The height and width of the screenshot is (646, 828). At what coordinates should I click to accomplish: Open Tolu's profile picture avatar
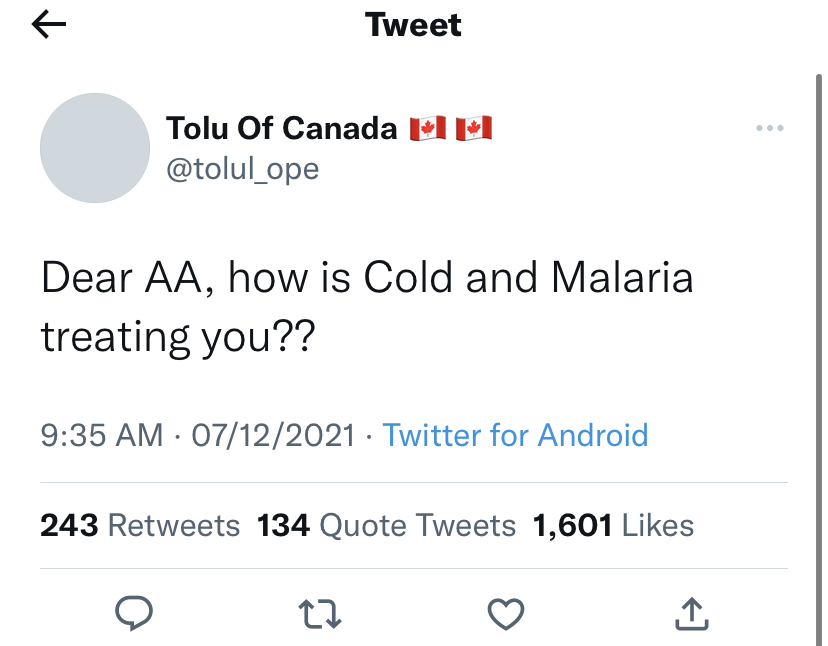[94, 148]
